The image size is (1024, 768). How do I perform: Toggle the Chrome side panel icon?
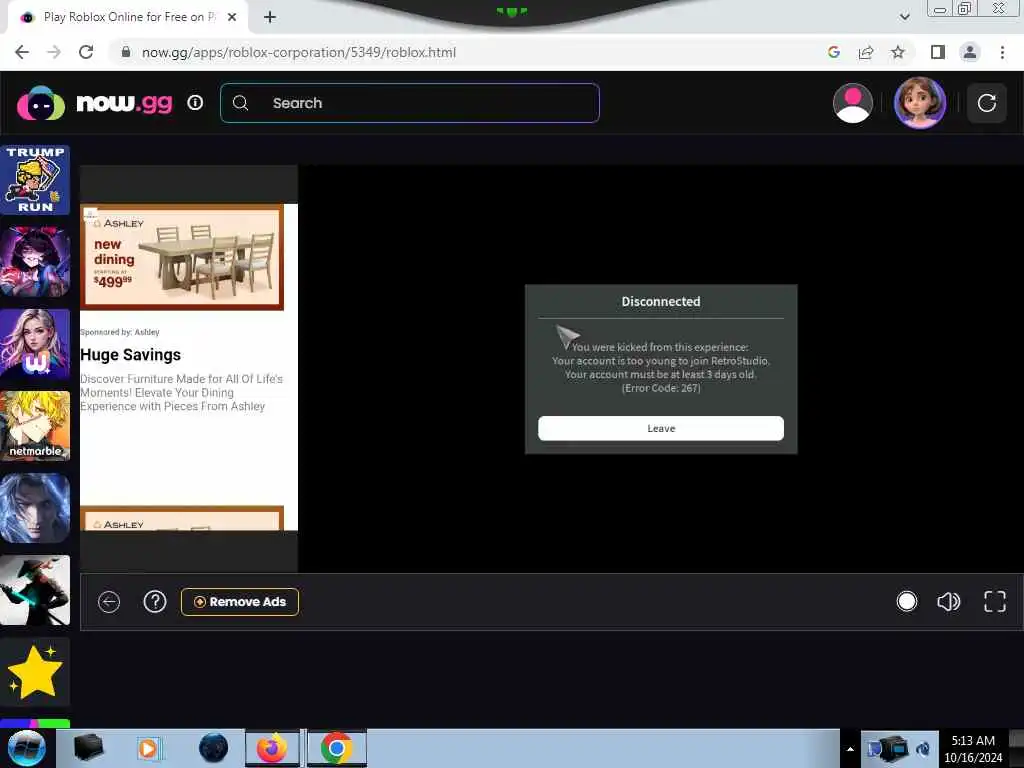pos(937,52)
